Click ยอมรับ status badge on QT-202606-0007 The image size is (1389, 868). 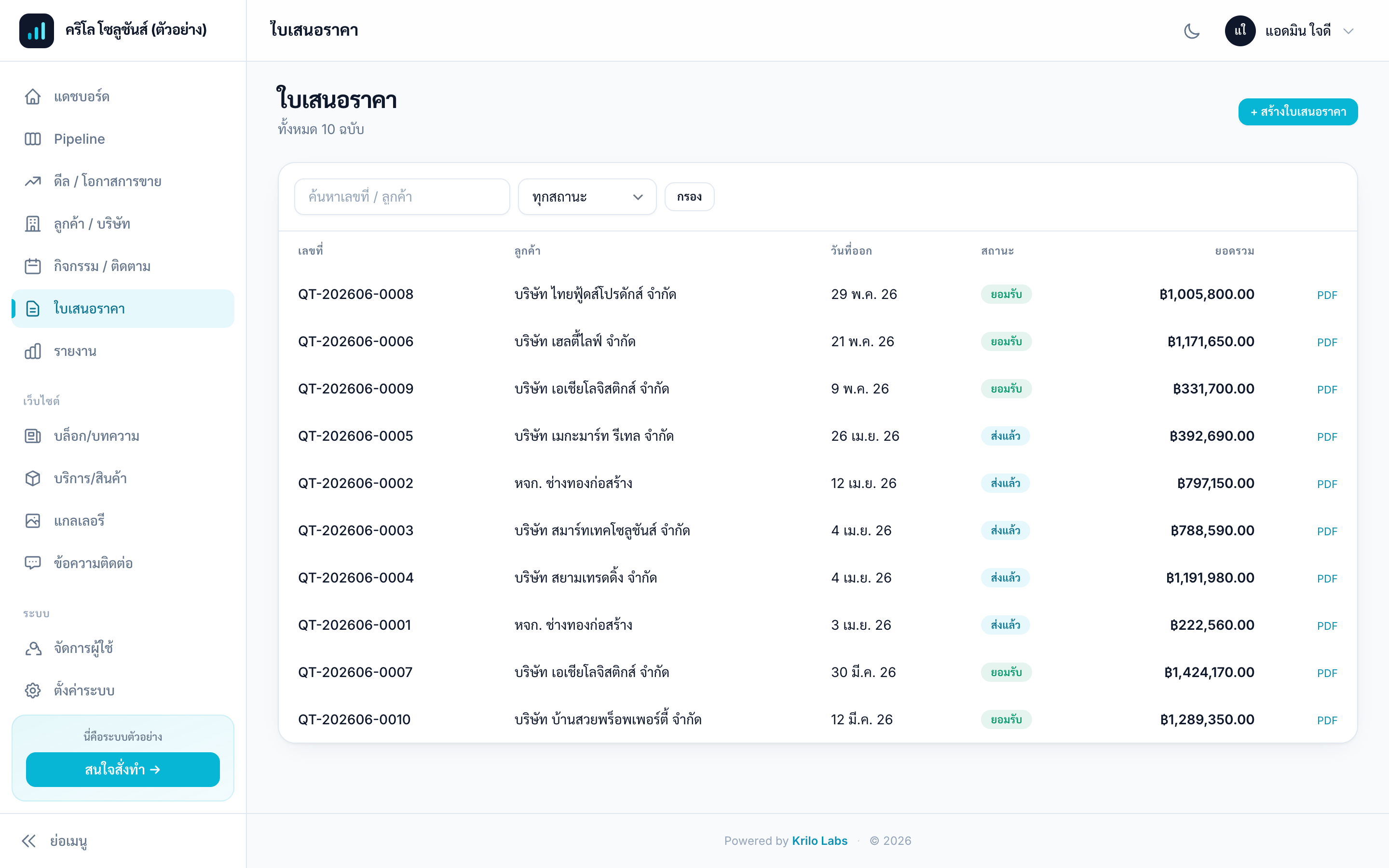tap(1006, 672)
